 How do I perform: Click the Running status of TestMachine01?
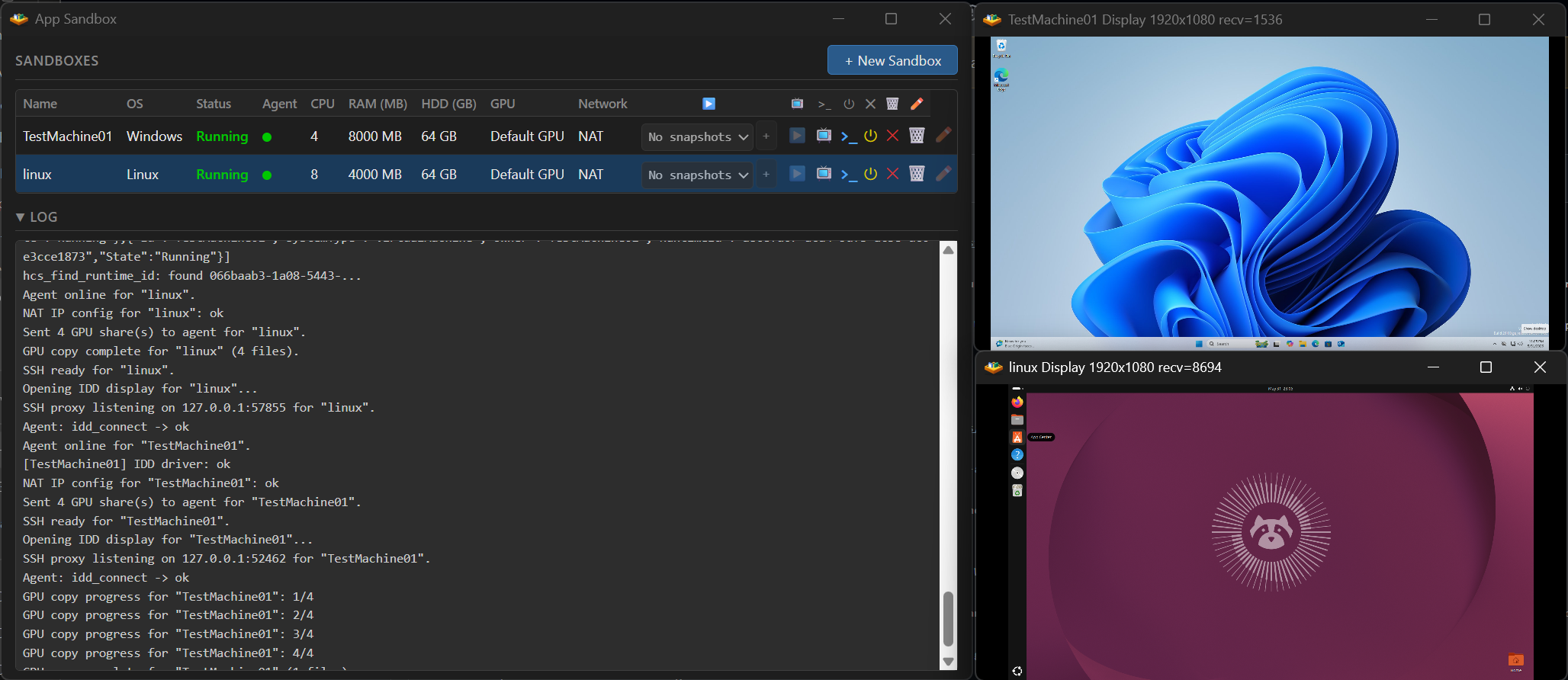click(x=222, y=136)
